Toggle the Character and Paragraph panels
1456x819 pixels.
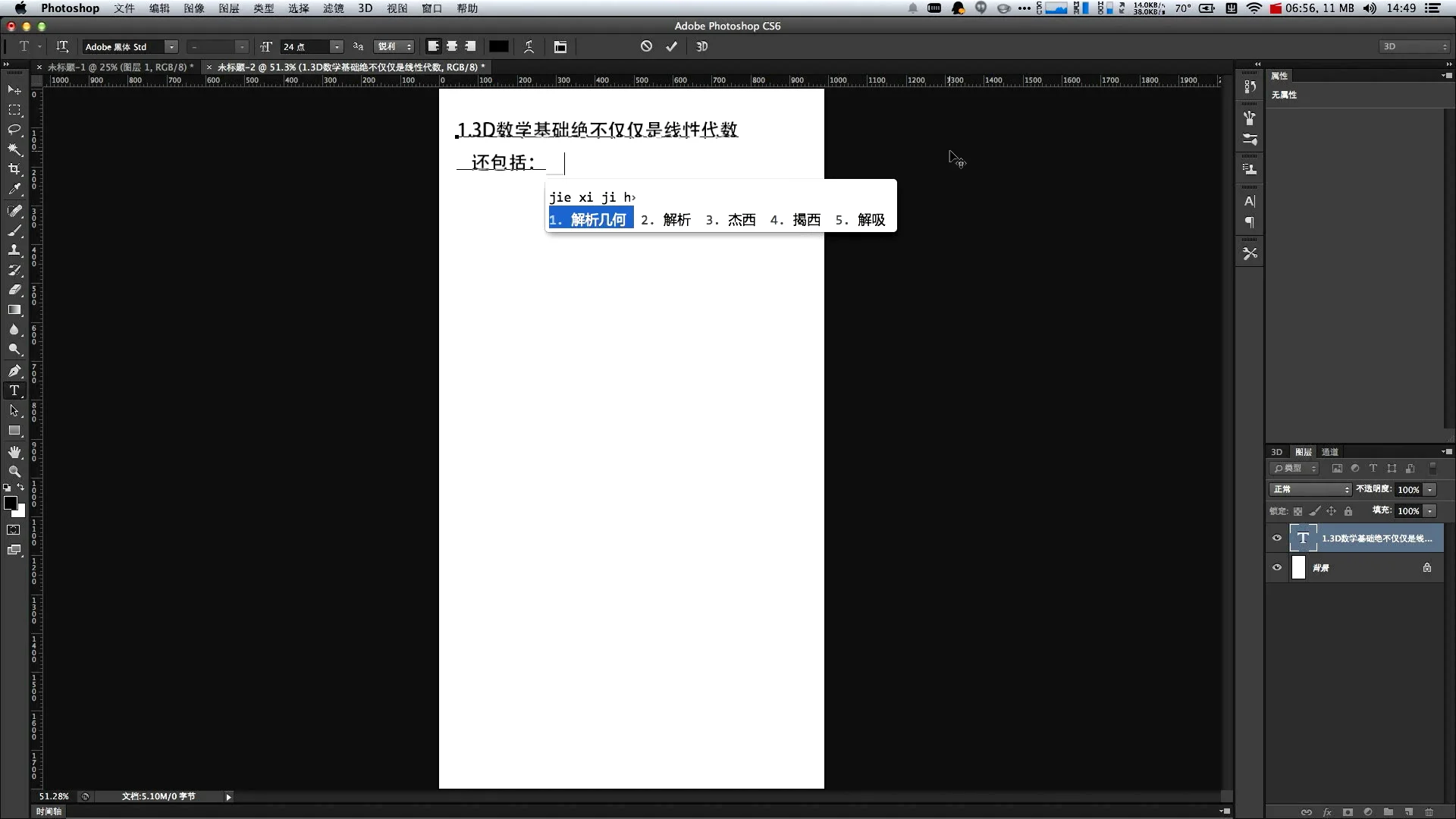(560, 46)
